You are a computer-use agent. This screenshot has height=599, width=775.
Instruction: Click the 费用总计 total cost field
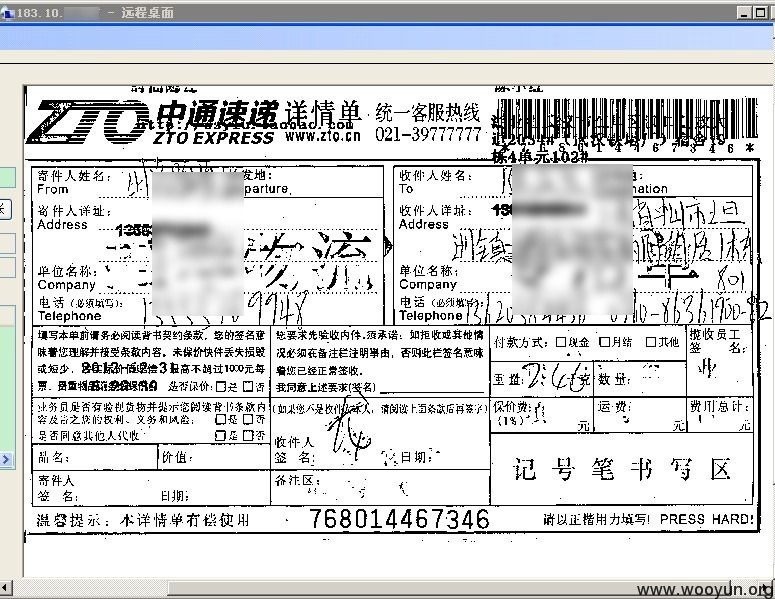coord(720,415)
